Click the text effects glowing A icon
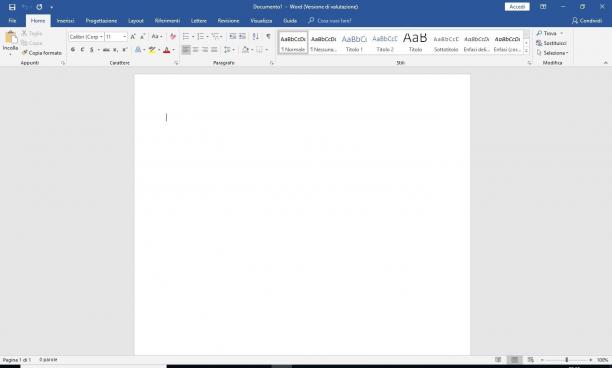This screenshot has width=612, height=368. 138,50
